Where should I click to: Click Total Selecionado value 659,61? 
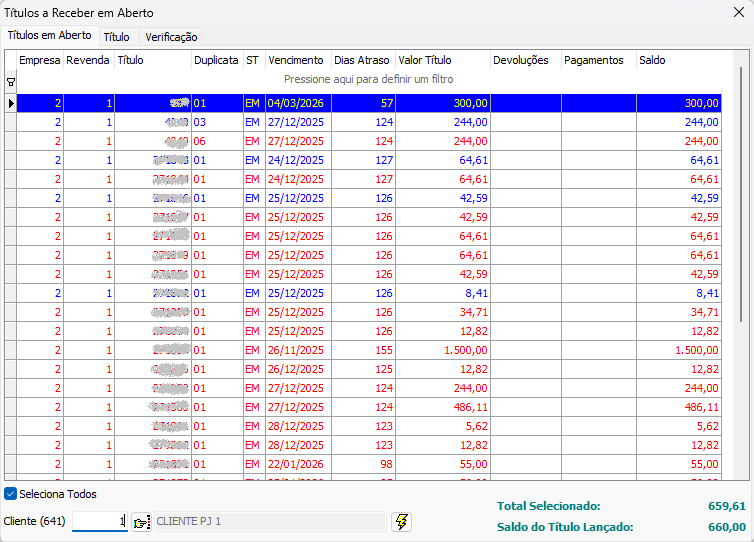point(727,506)
